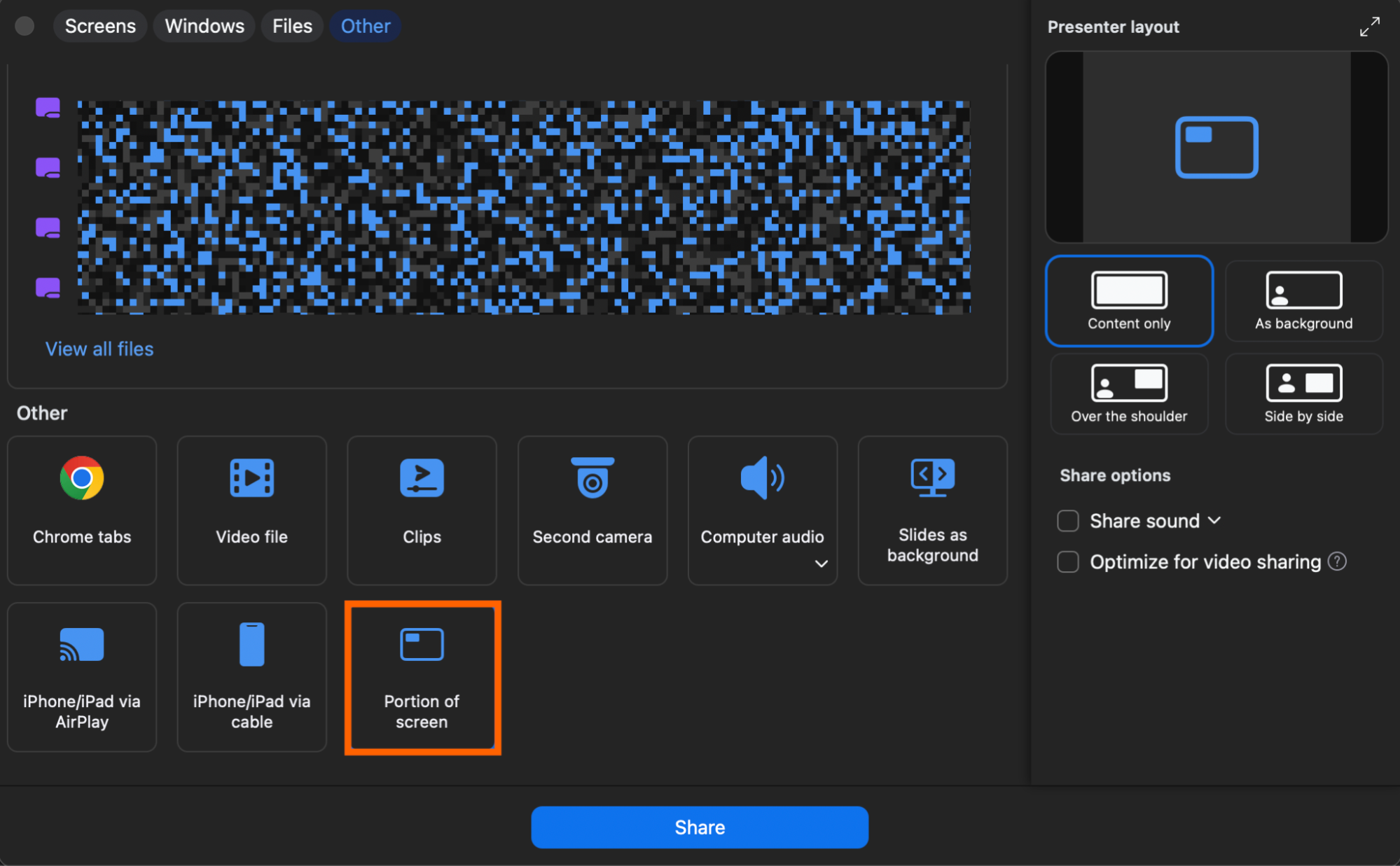Click the fourth purple file icon
This screenshot has height=866, width=1400.
tap(48, 288)
